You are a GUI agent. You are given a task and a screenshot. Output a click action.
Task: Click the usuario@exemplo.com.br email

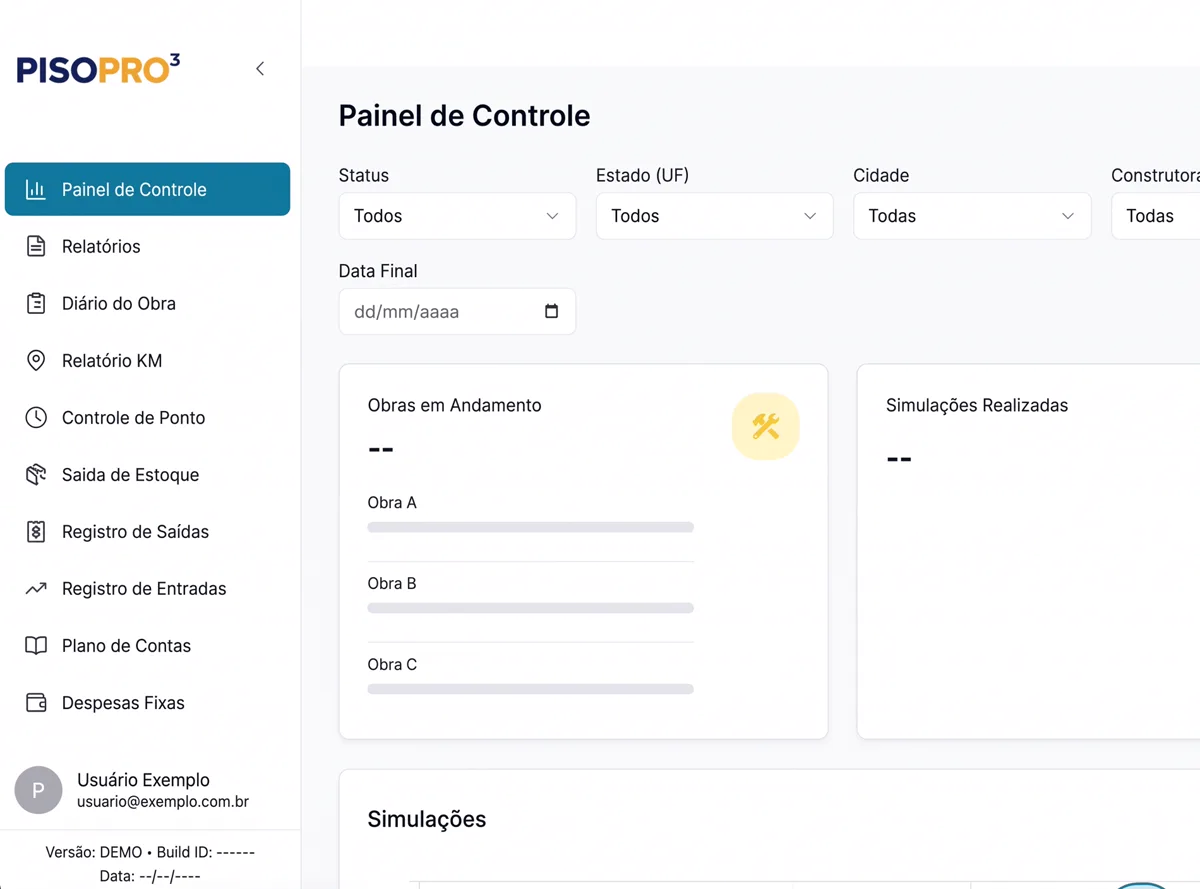coord(163,802)
